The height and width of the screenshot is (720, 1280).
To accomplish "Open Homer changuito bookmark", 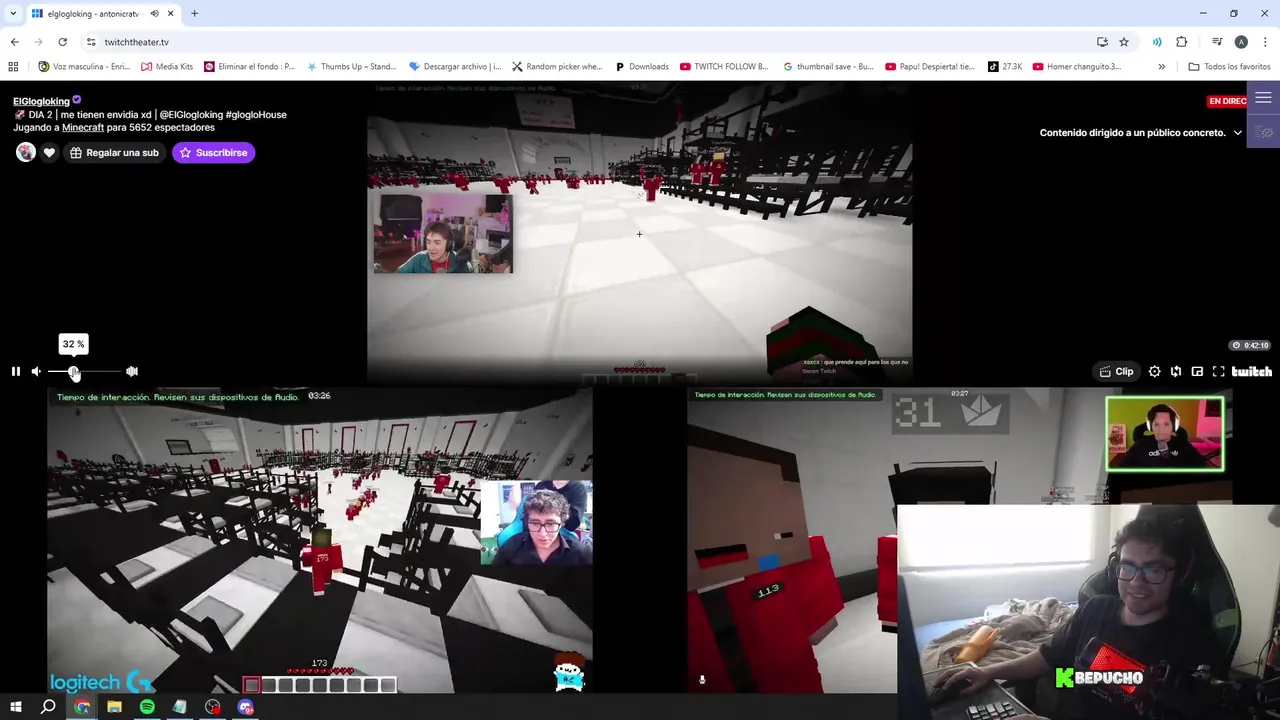I will (1077, 67).
